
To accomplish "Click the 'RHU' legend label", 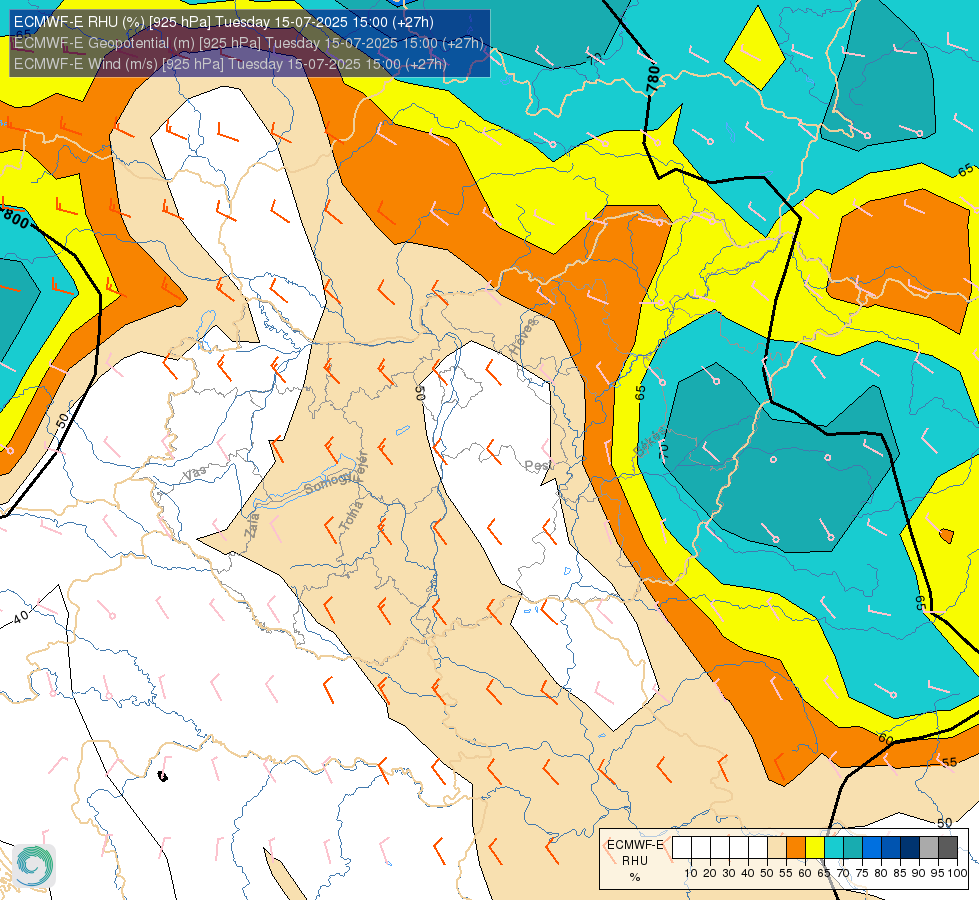I will [x=635, y=861].
